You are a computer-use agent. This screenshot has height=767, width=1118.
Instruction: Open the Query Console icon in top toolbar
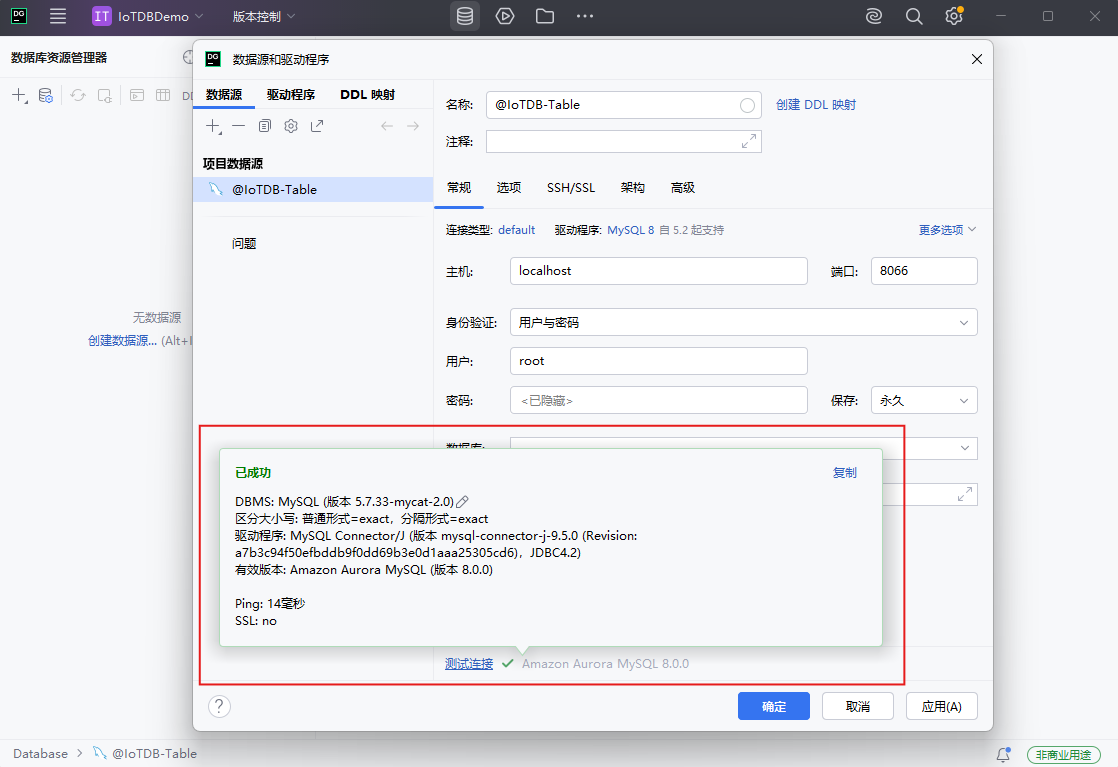coord(505,16)
